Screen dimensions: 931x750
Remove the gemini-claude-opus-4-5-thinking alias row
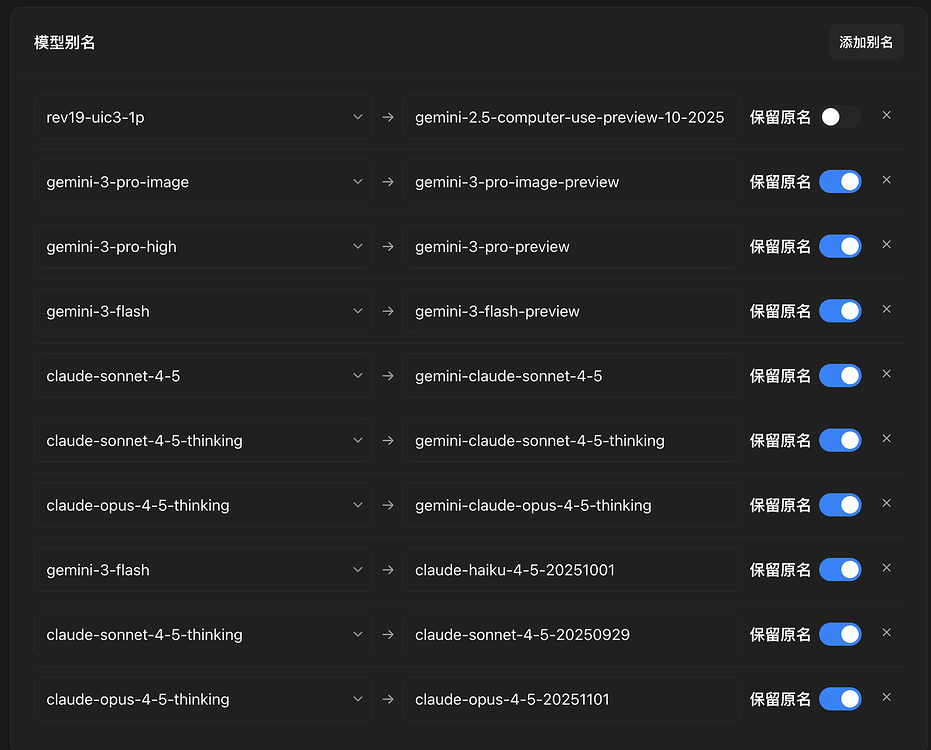(886, 504)
